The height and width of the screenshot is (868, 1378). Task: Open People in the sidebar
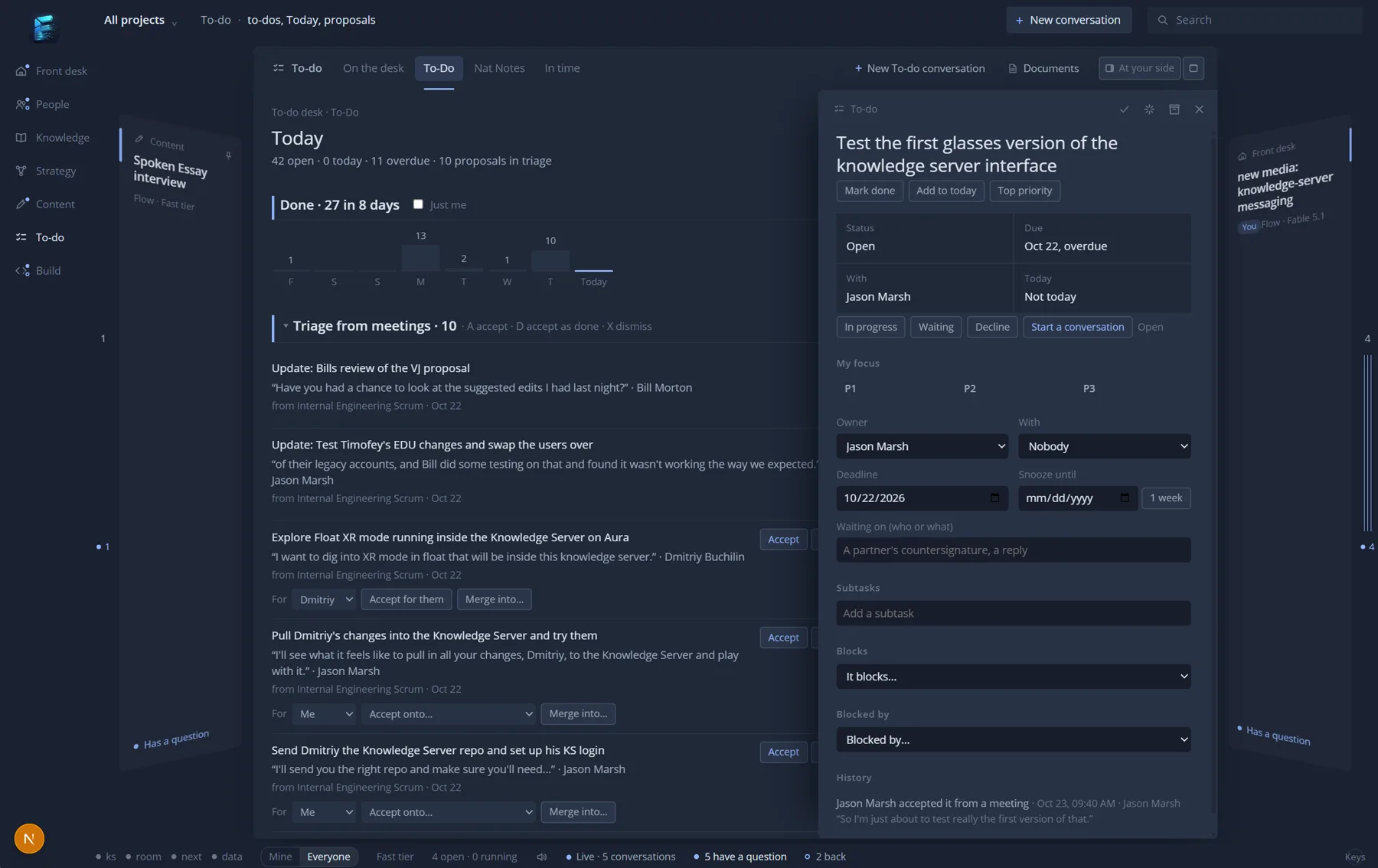[x=42, y=104]
